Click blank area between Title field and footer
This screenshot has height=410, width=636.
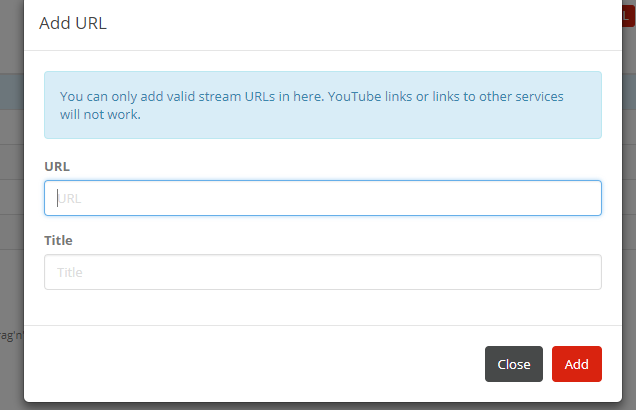[322, 307]
